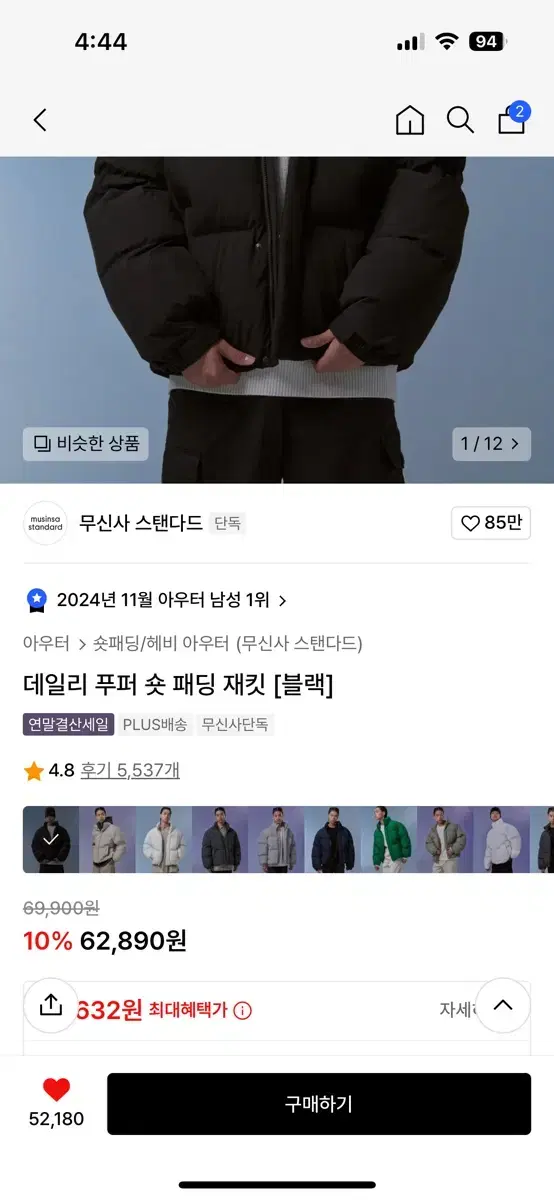
Task: Toggle the red heart like button
Action: click(x=56, y=1090)
